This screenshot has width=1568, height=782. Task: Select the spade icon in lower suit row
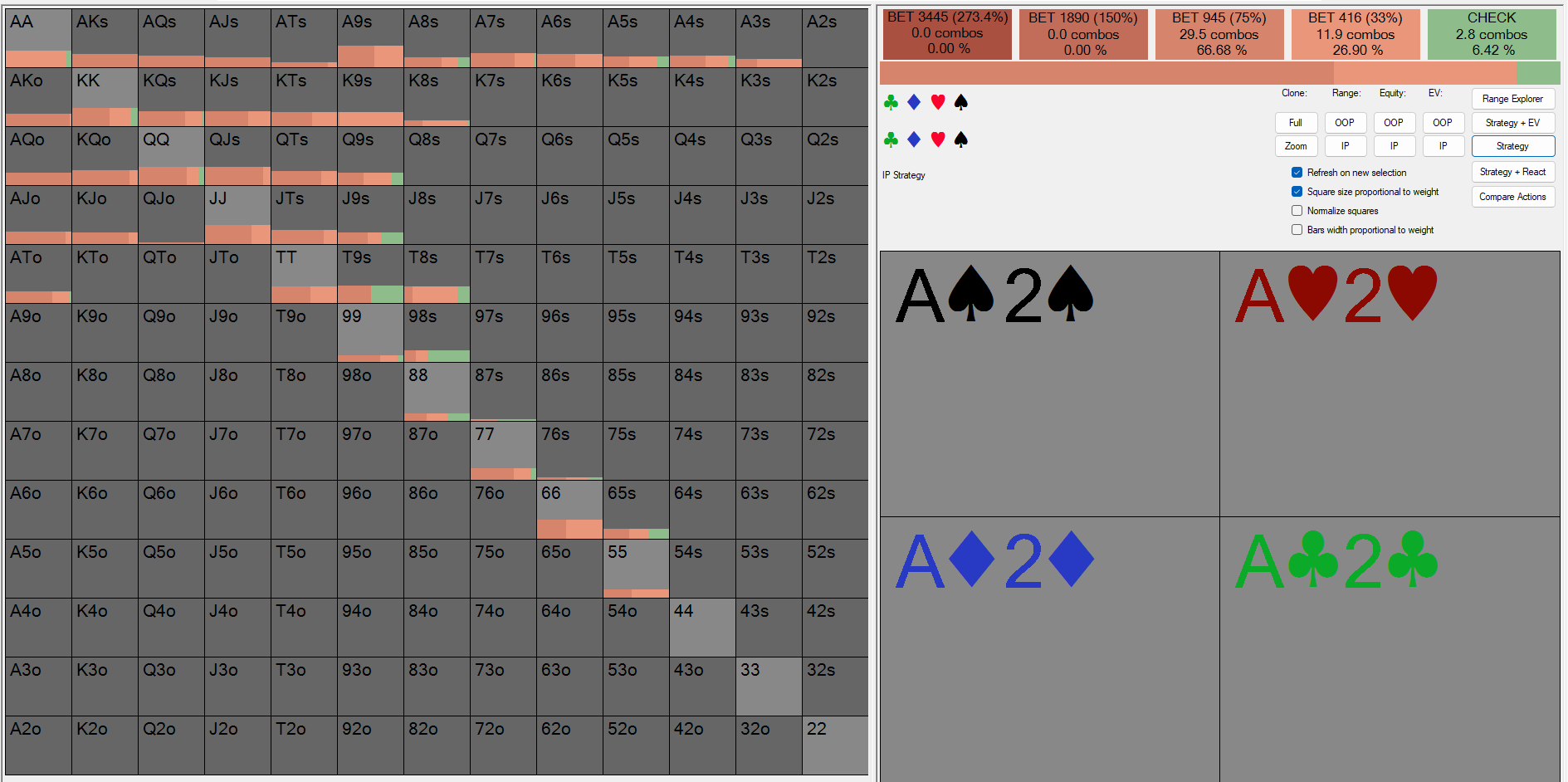(961, 139)
